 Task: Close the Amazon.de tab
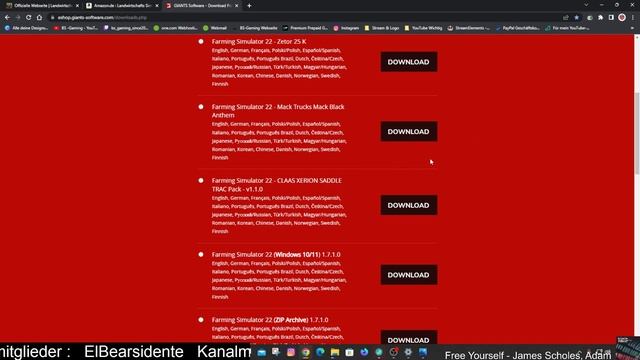coord(157,6)
